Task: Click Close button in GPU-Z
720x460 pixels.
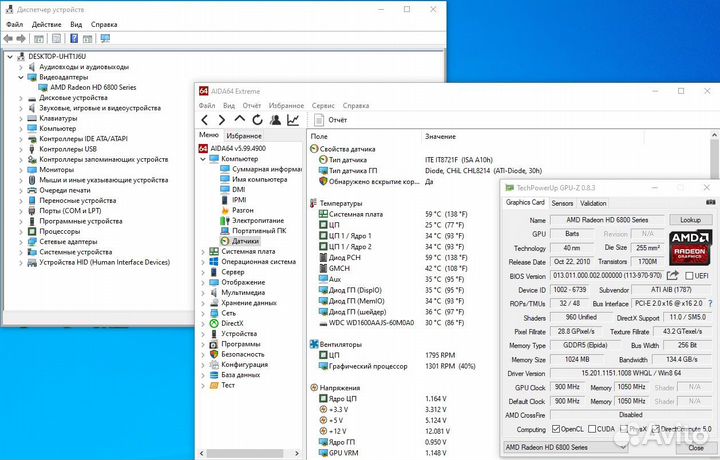Action: point(695,447)
